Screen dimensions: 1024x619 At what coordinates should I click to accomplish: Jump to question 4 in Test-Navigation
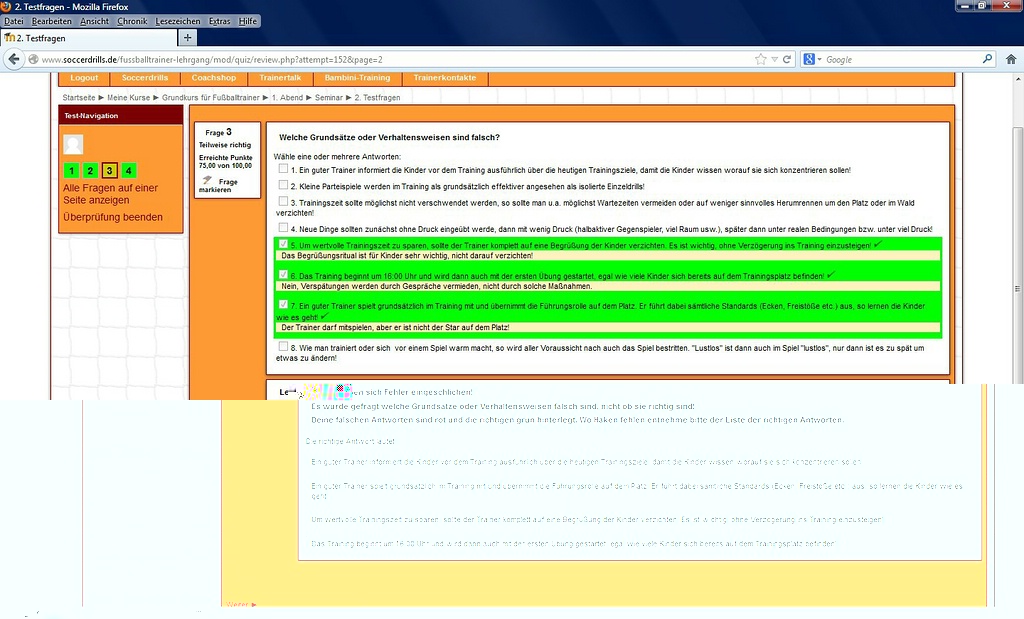point(128,171)
